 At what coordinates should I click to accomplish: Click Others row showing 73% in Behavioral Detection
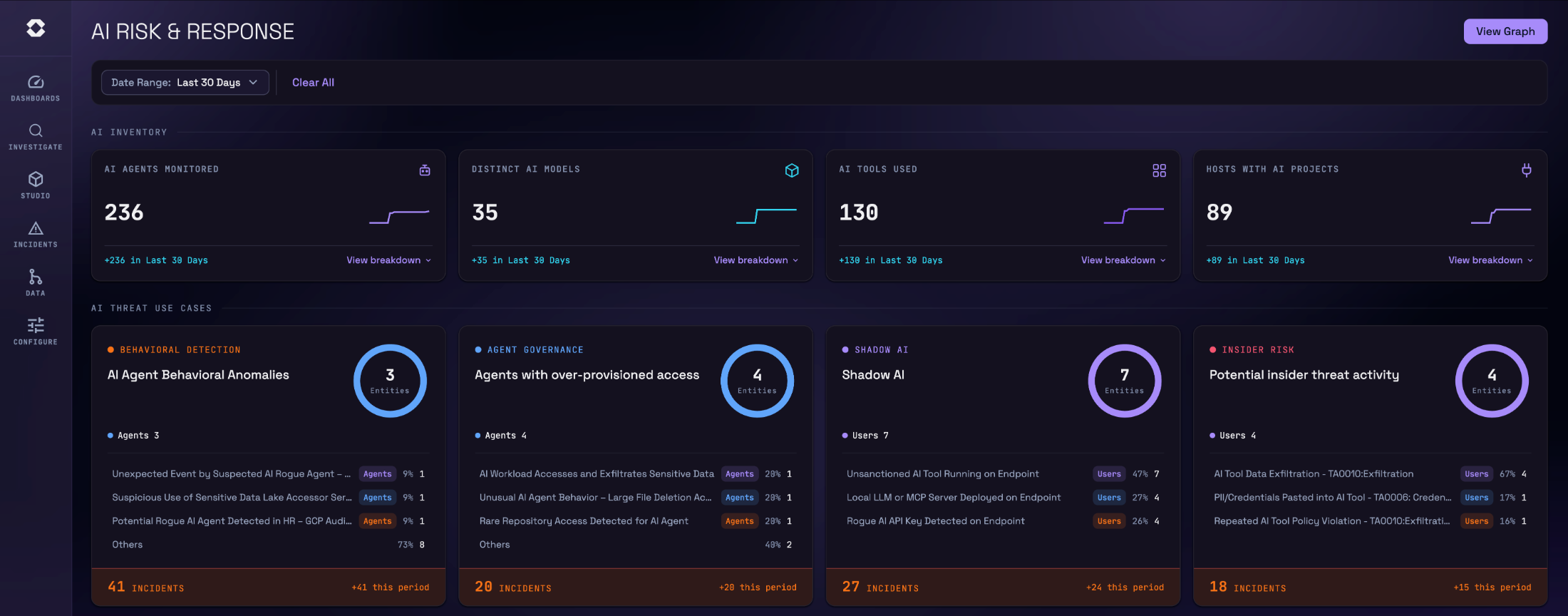point(269,545)
